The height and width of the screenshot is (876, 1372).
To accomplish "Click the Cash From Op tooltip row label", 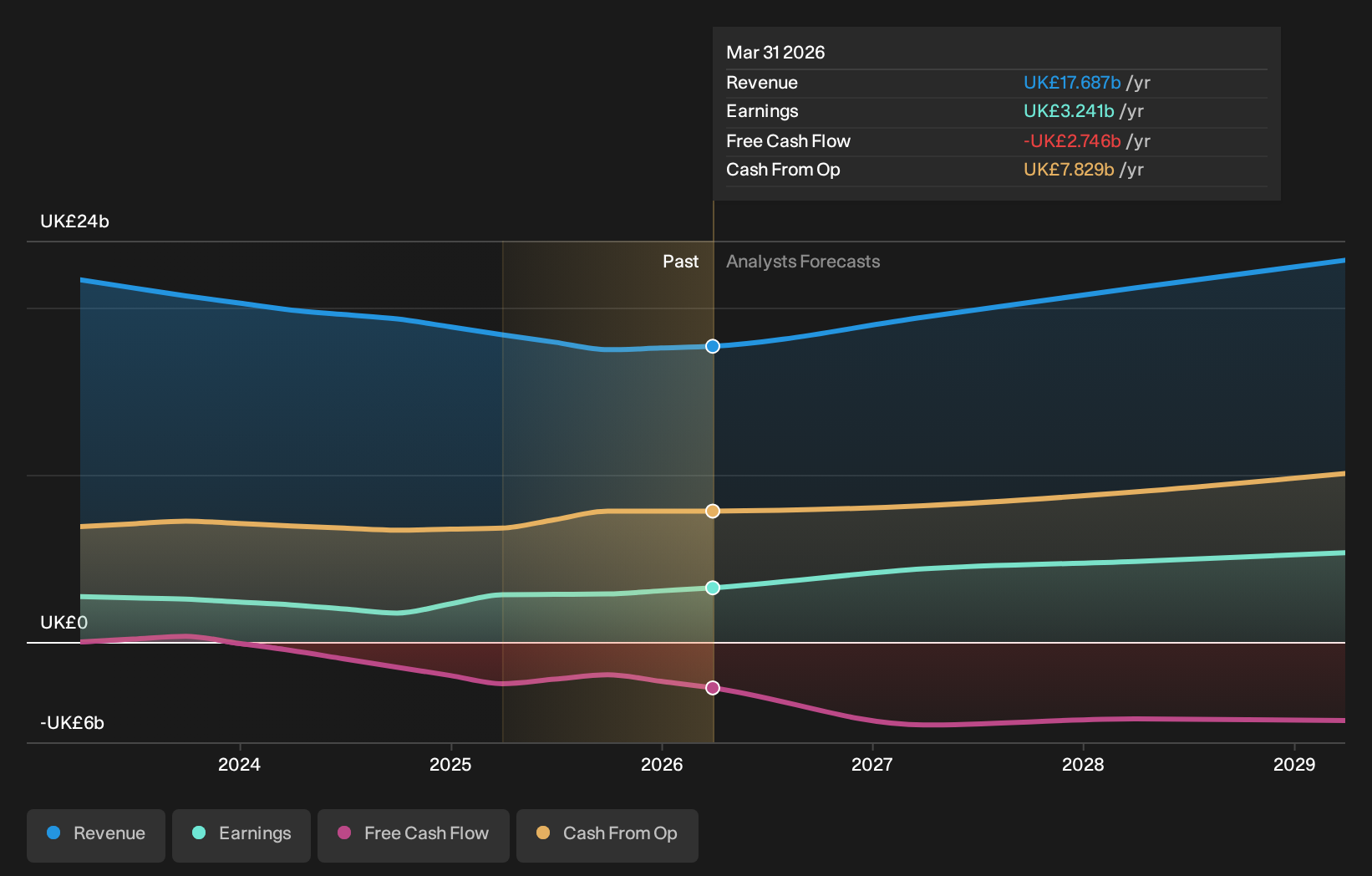I will tap(783, 170).
